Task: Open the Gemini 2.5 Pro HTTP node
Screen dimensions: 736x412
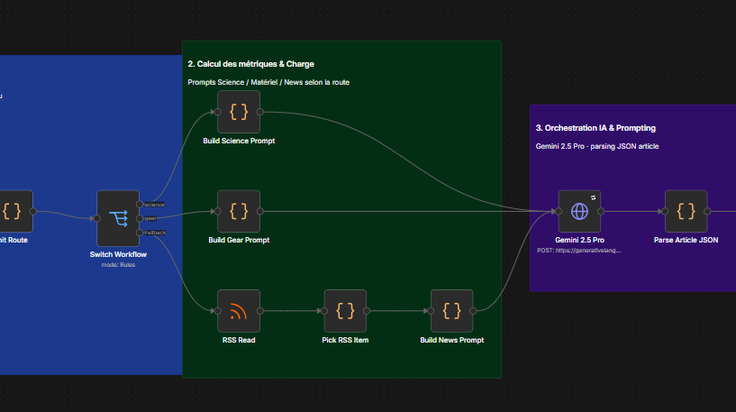Action: pyautogui.click(x=579, y=211)
